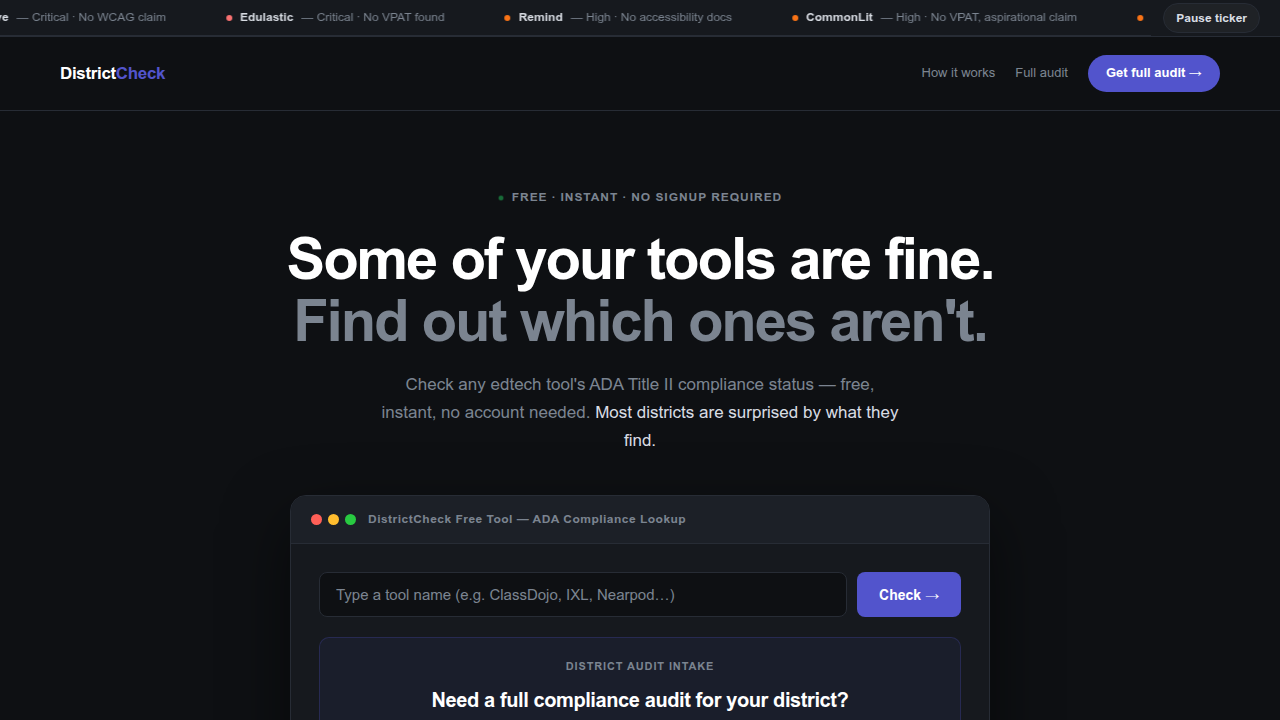1280x720 pixels.
Task: Click the District Audit Intake label
Action: pyautogui.click(x=640, y=666)
